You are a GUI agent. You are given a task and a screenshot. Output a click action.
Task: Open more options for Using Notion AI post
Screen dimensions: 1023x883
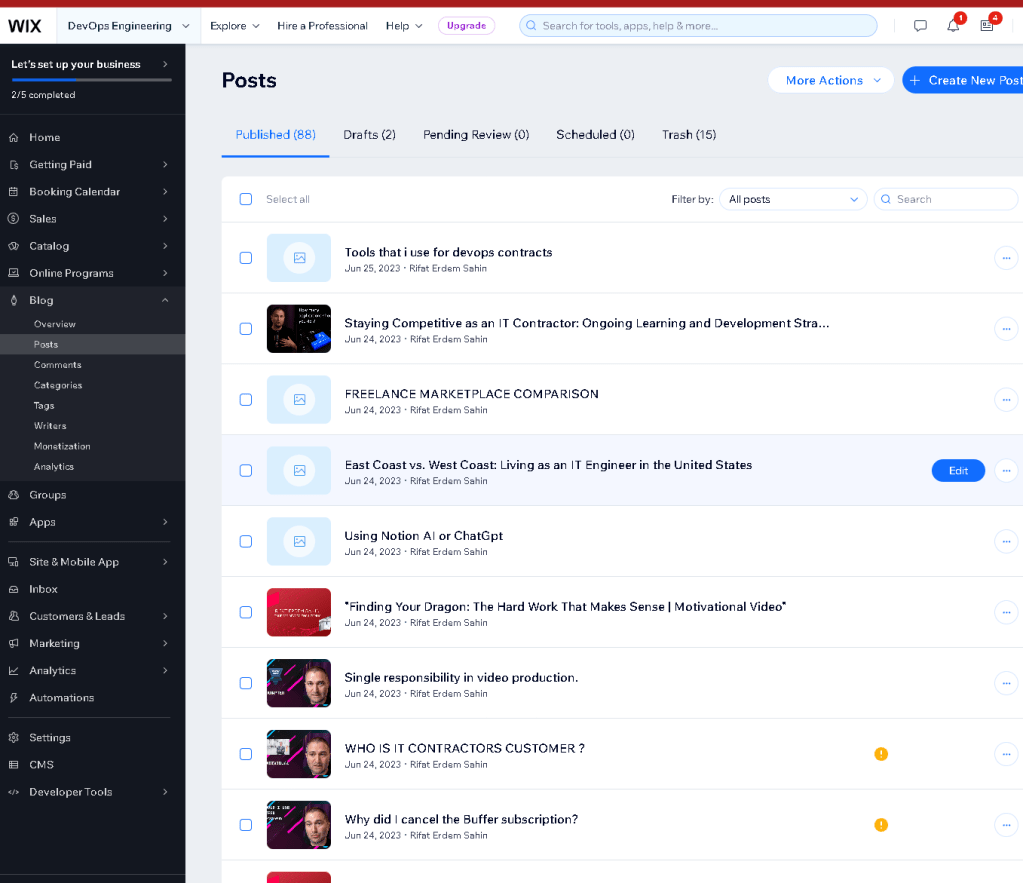[1006, 542]
